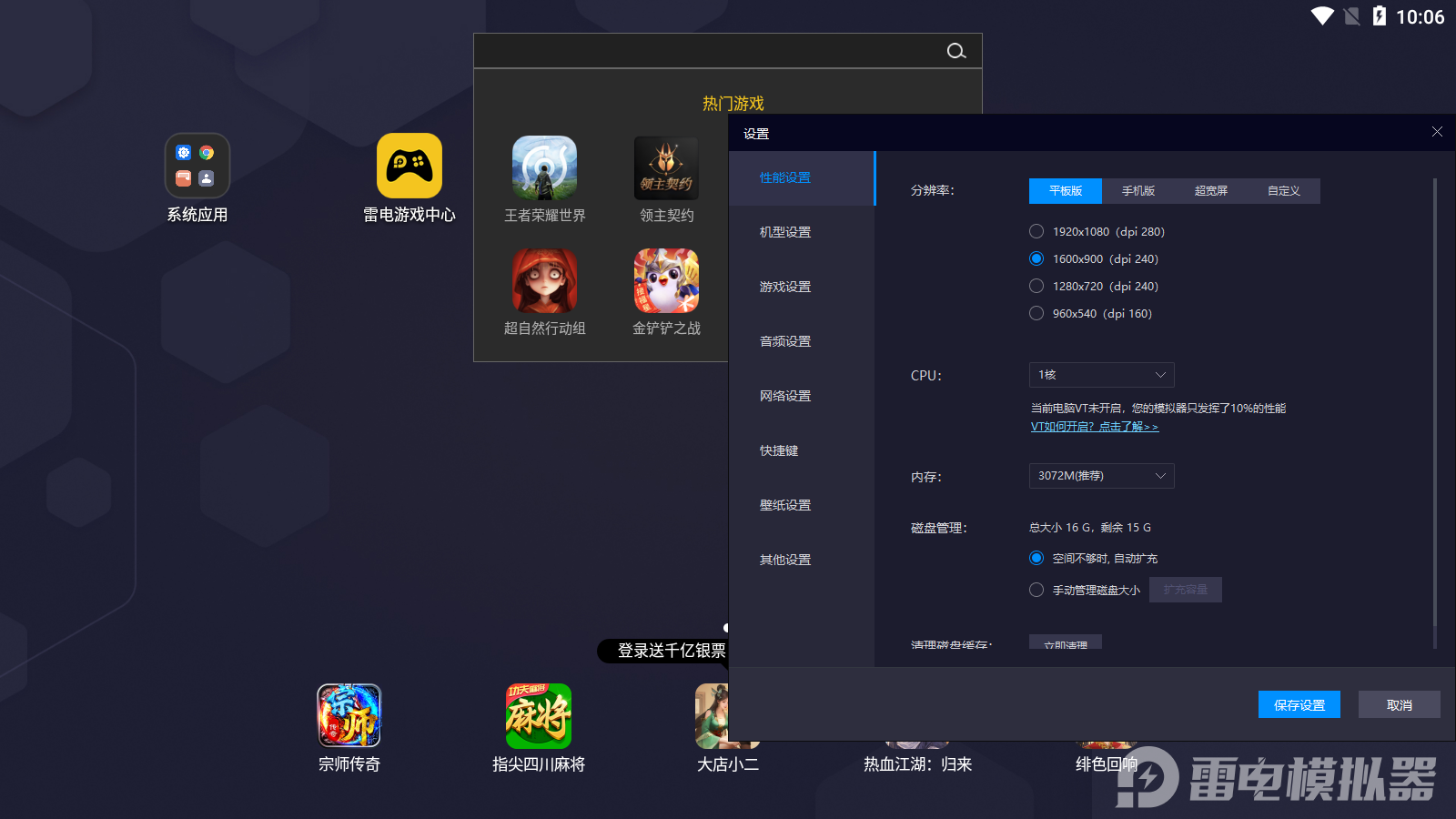
Task: Click 总大小 16 G disk info text
Action: (x=1090, y=528)
